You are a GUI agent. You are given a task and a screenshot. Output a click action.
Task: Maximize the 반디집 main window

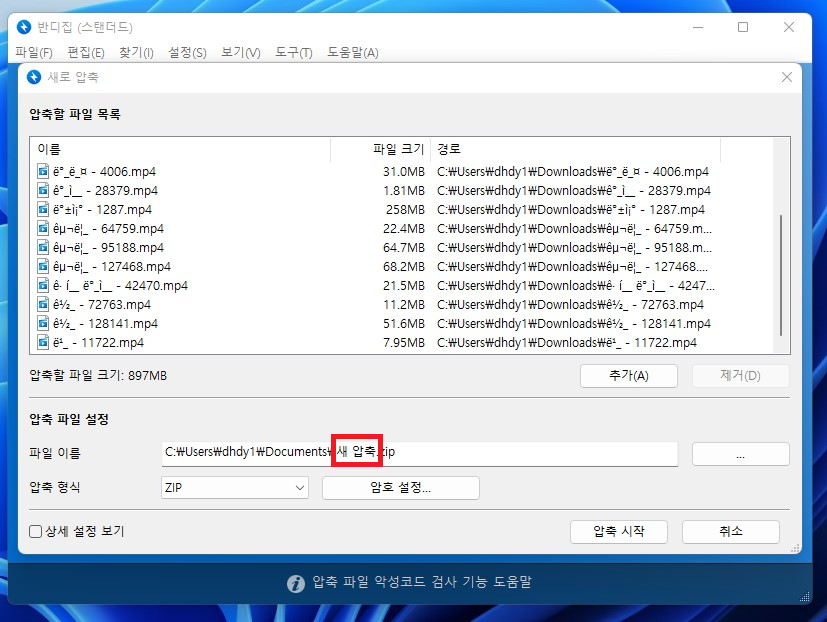tap(743, 27)
